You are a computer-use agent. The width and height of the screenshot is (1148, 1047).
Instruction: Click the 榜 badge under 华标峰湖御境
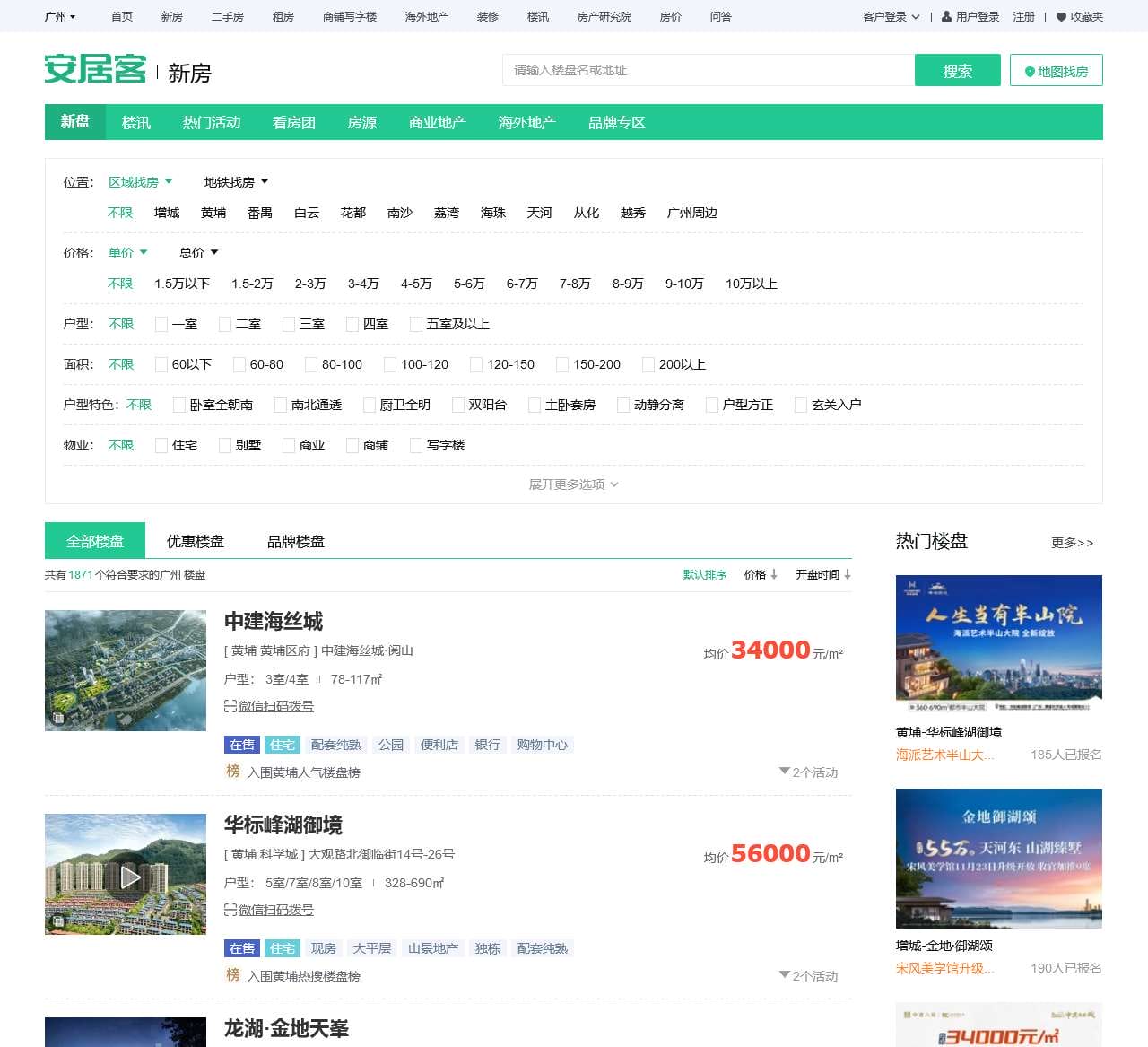coord(233,975)
